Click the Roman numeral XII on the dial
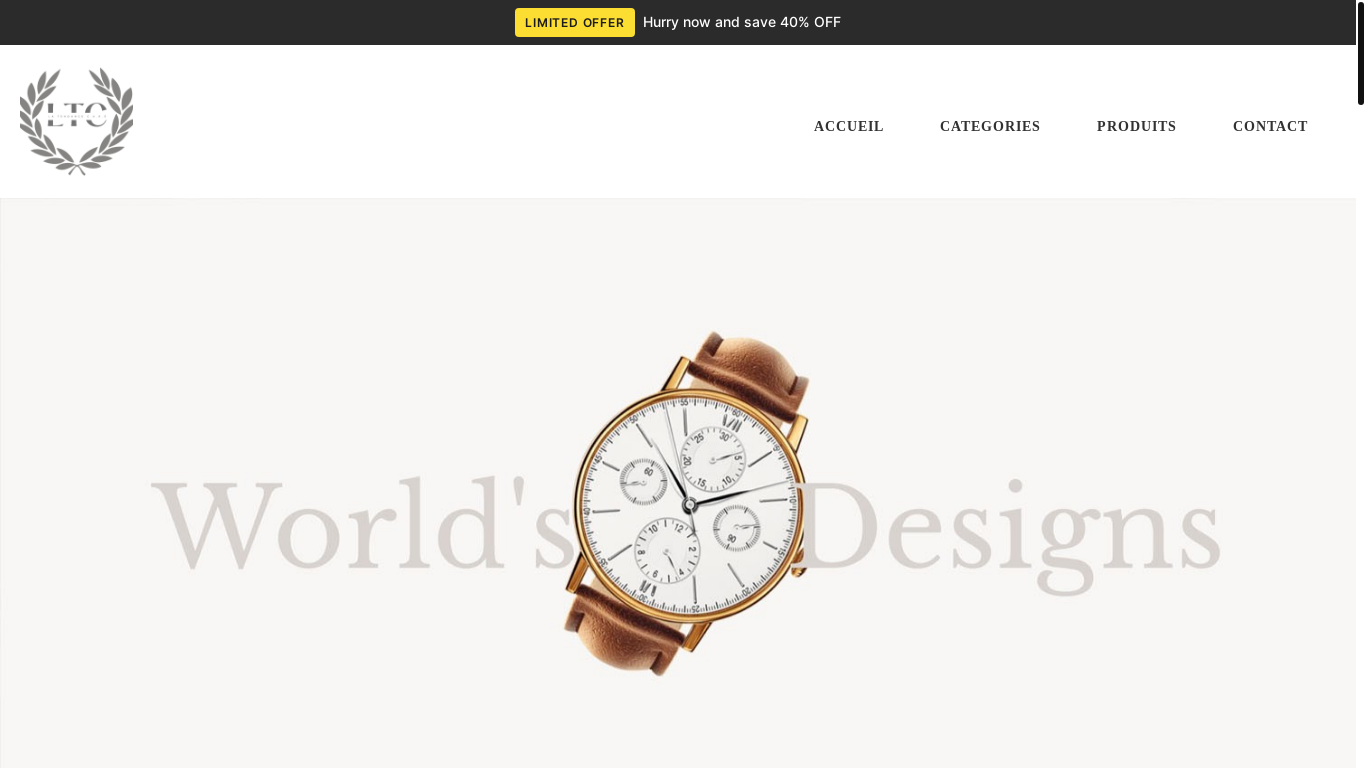Screen dimensions: 1366x768 733,424
